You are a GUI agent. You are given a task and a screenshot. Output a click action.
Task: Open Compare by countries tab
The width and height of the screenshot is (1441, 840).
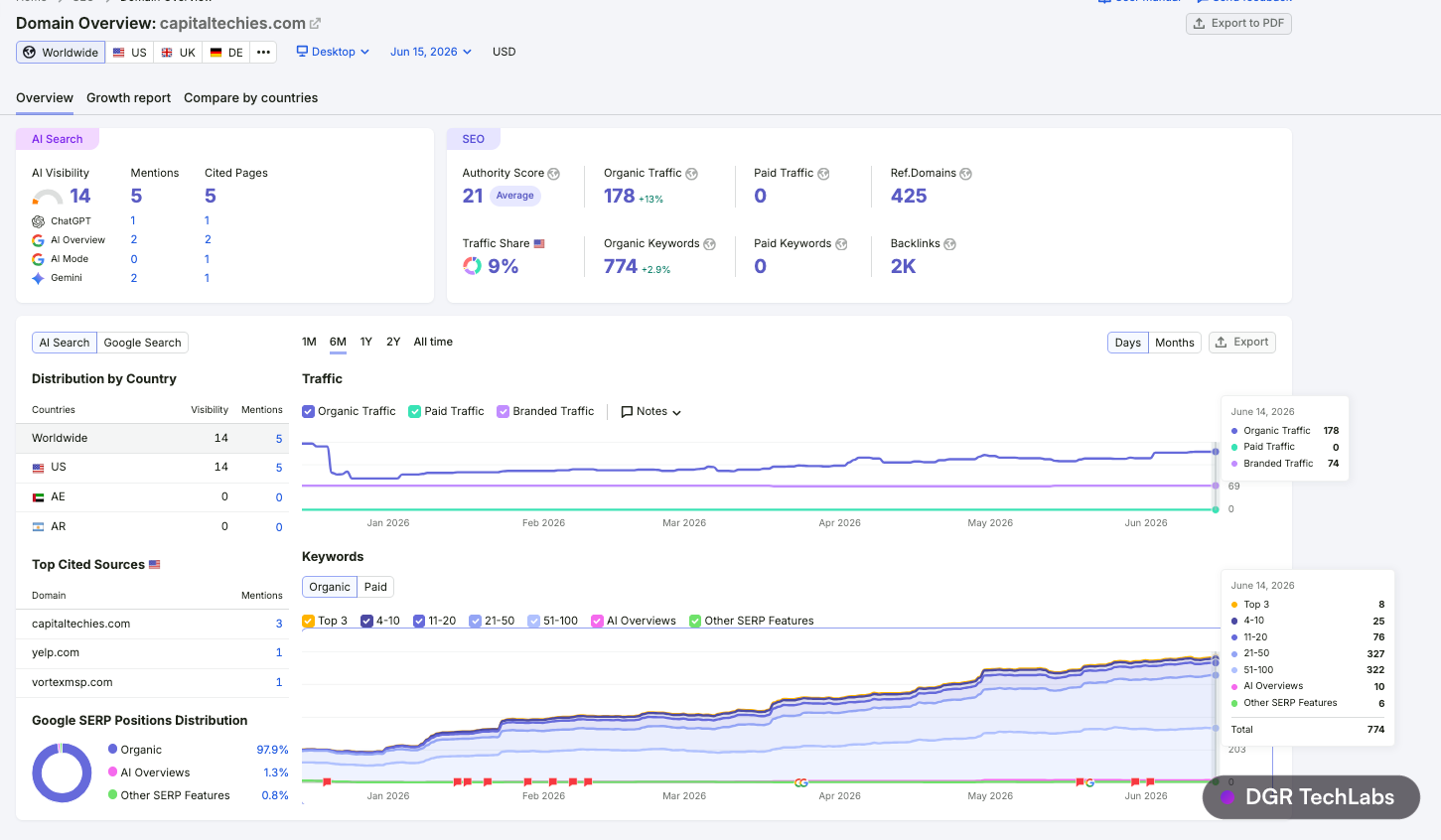251,98
